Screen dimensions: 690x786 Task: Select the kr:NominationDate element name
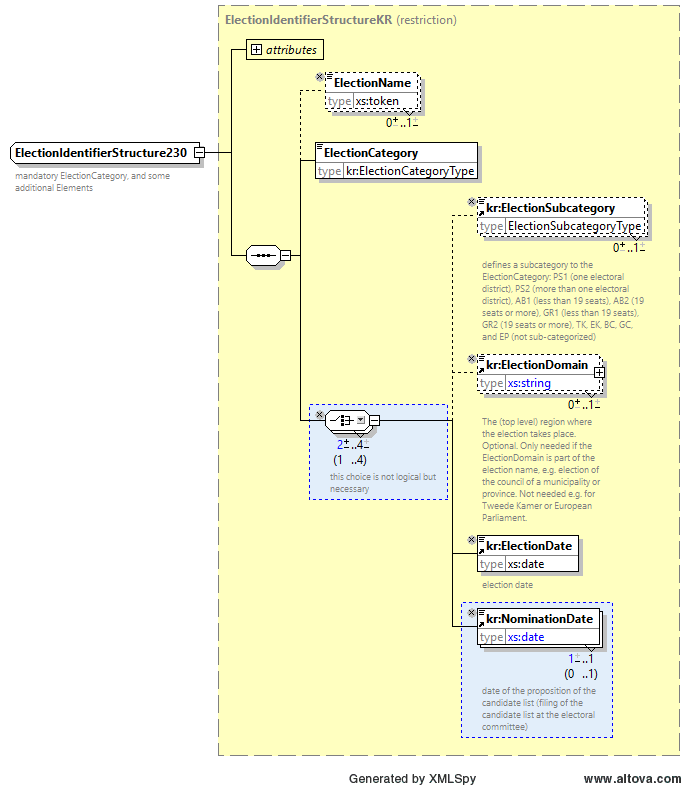(540, 619)
